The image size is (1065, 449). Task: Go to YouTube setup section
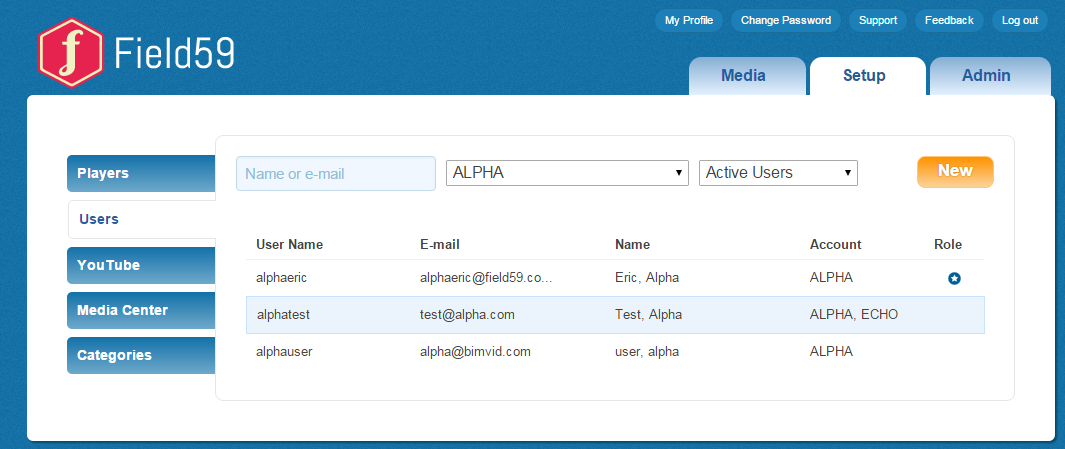point(141,265)
